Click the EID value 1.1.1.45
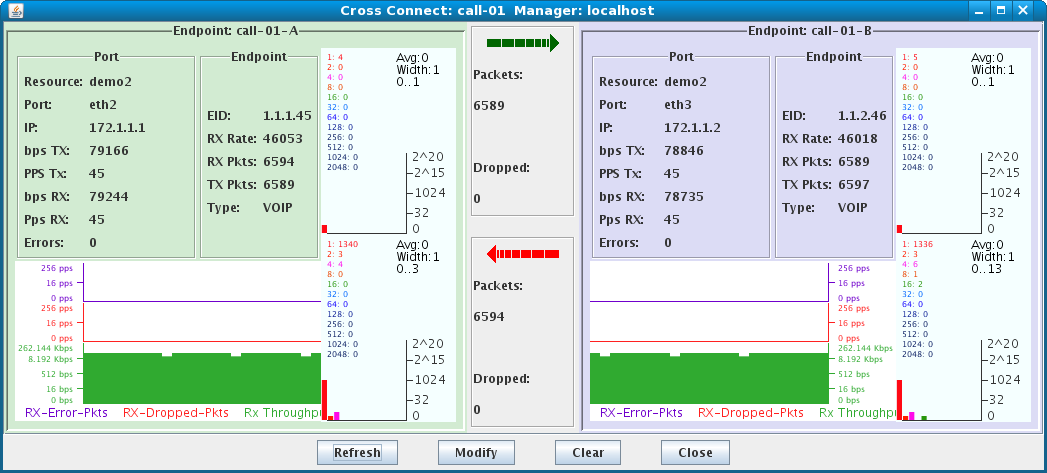The height and width of the screenshot is (473, 1047). [287, 116]
